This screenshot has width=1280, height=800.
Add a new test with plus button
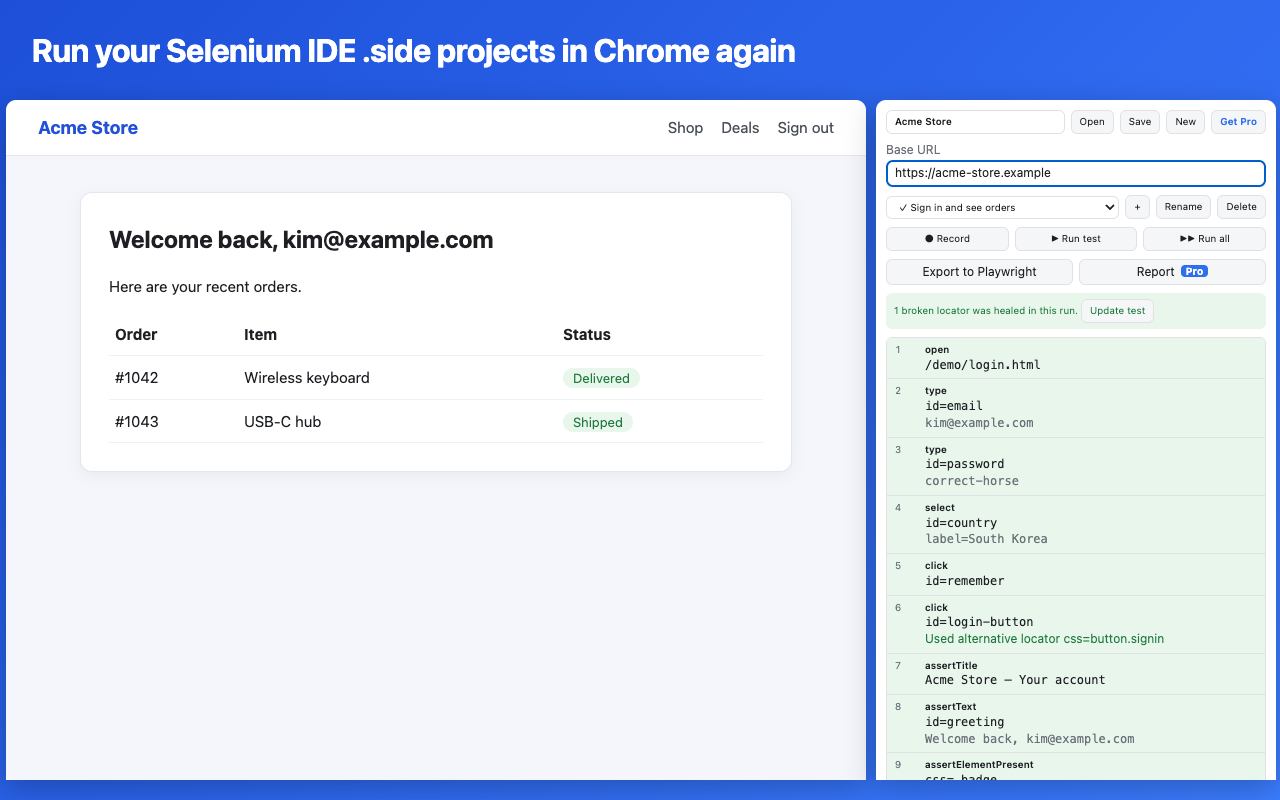coord(1137,207)
